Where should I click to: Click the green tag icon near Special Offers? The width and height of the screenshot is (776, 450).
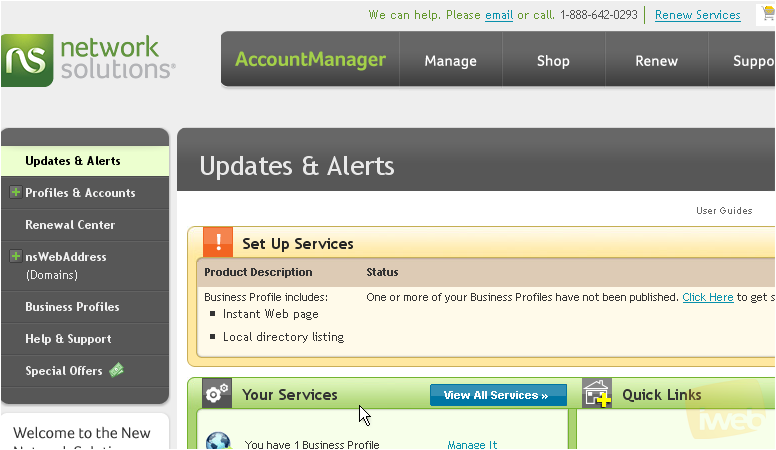pos(116,369)
